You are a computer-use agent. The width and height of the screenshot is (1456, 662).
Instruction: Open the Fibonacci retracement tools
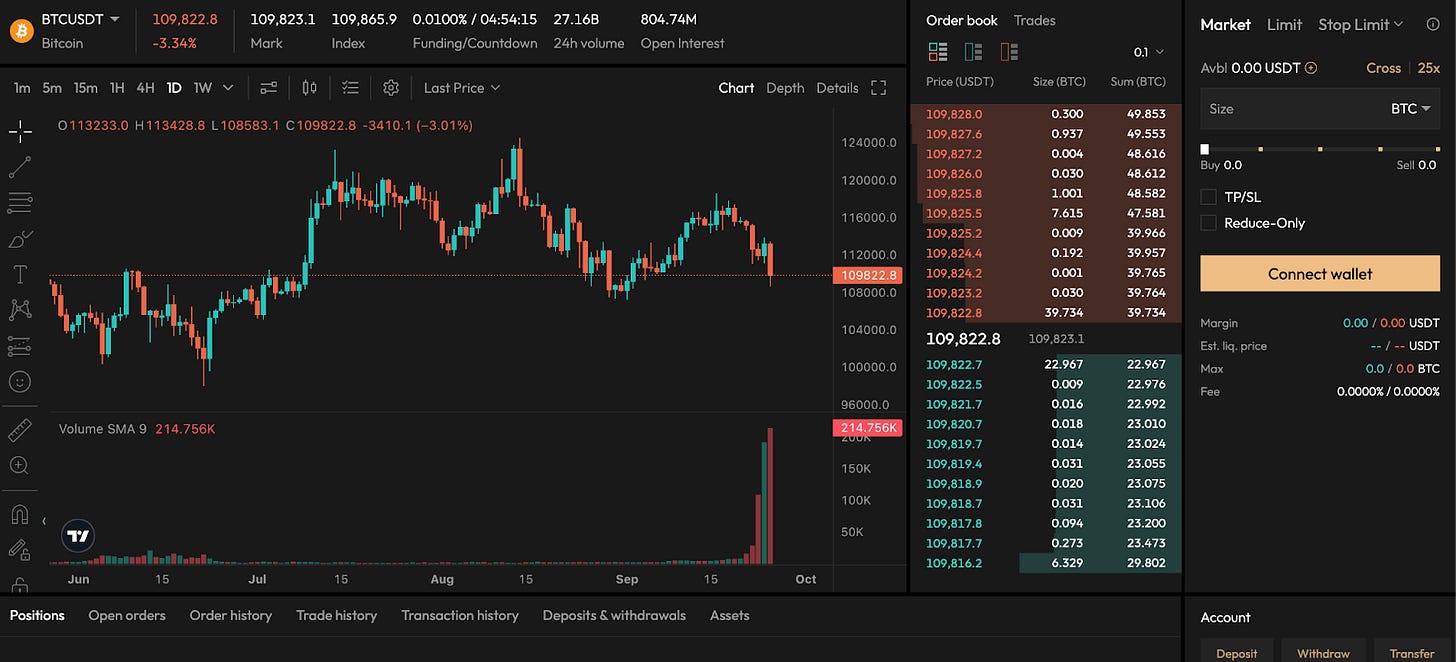pyautogui.click(x=20, y=203)
